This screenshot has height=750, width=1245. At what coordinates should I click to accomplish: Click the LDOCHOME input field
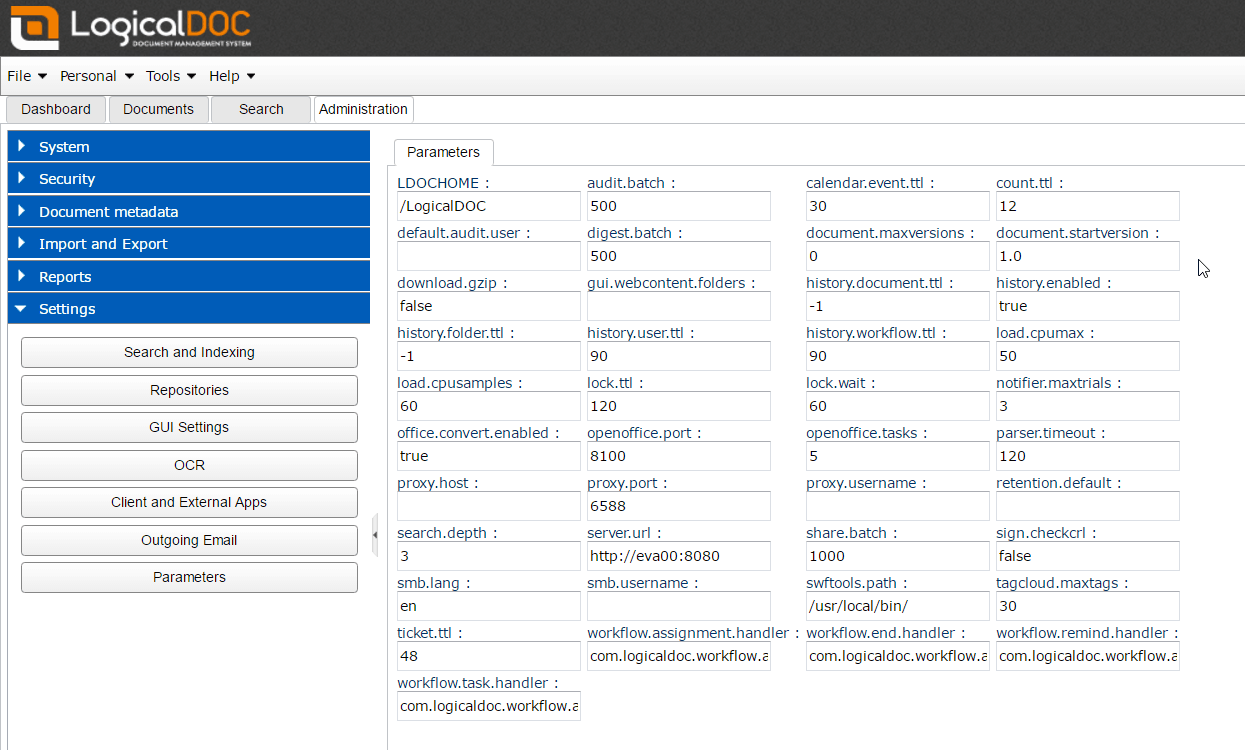pyautogui.click(x=488, y=206)
